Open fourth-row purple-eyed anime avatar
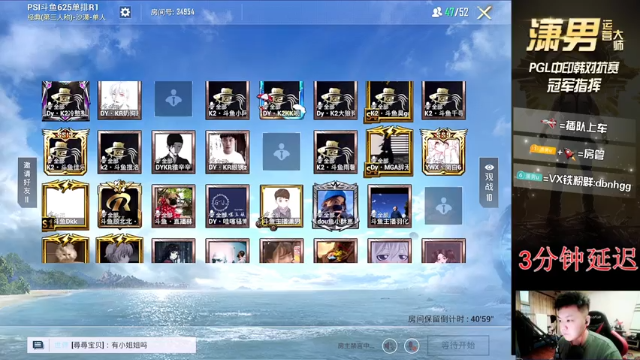Viewport: 640px width, 360px height. (x=389, y=251)
